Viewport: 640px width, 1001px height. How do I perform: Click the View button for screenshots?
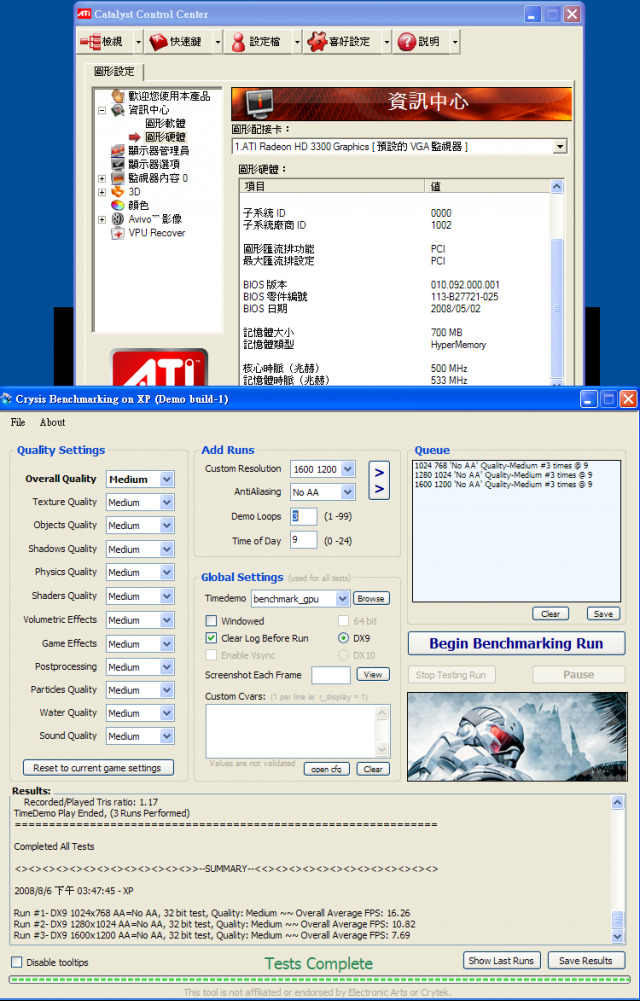[373, 675]
